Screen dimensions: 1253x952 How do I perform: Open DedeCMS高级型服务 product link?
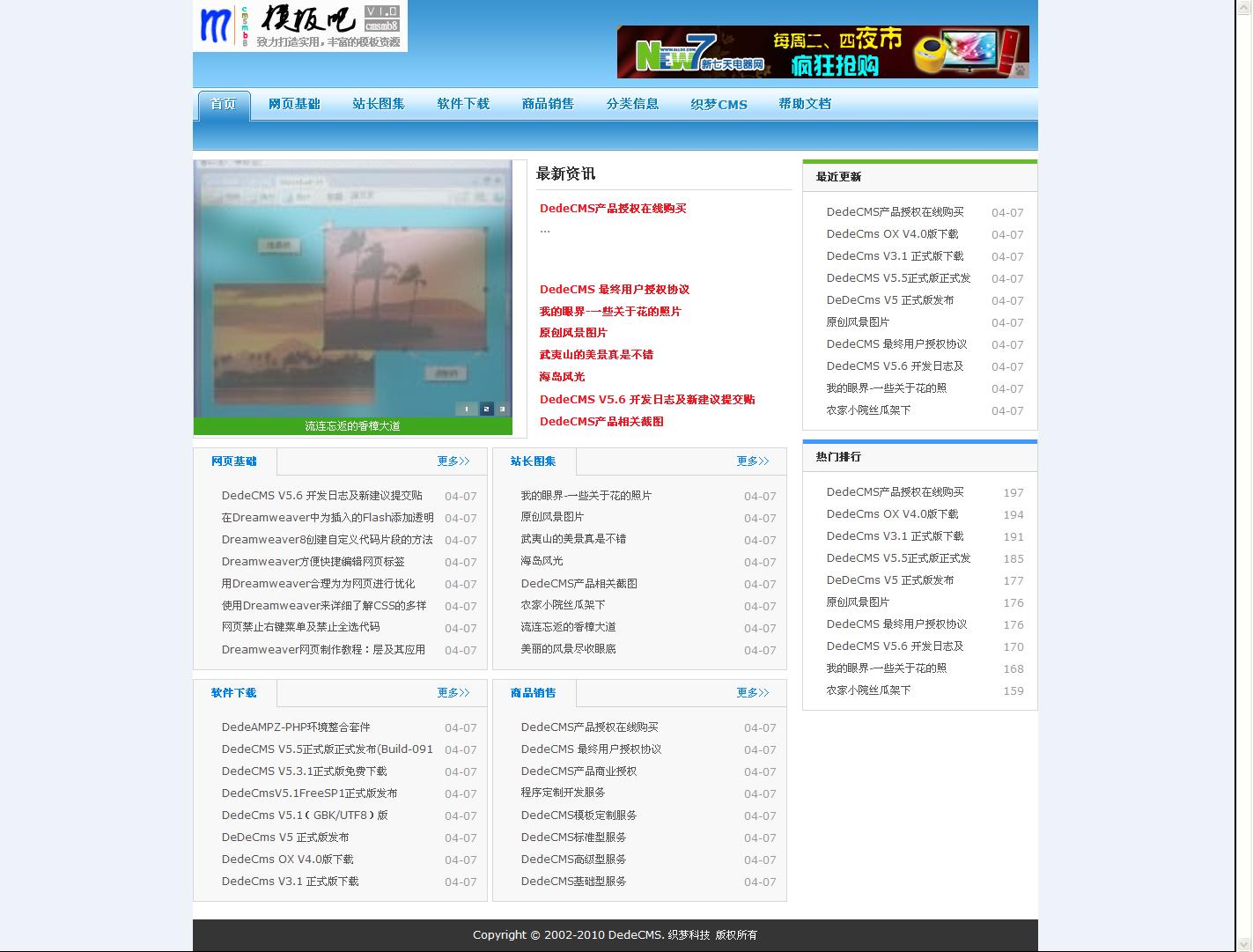(x=573, y=860)
